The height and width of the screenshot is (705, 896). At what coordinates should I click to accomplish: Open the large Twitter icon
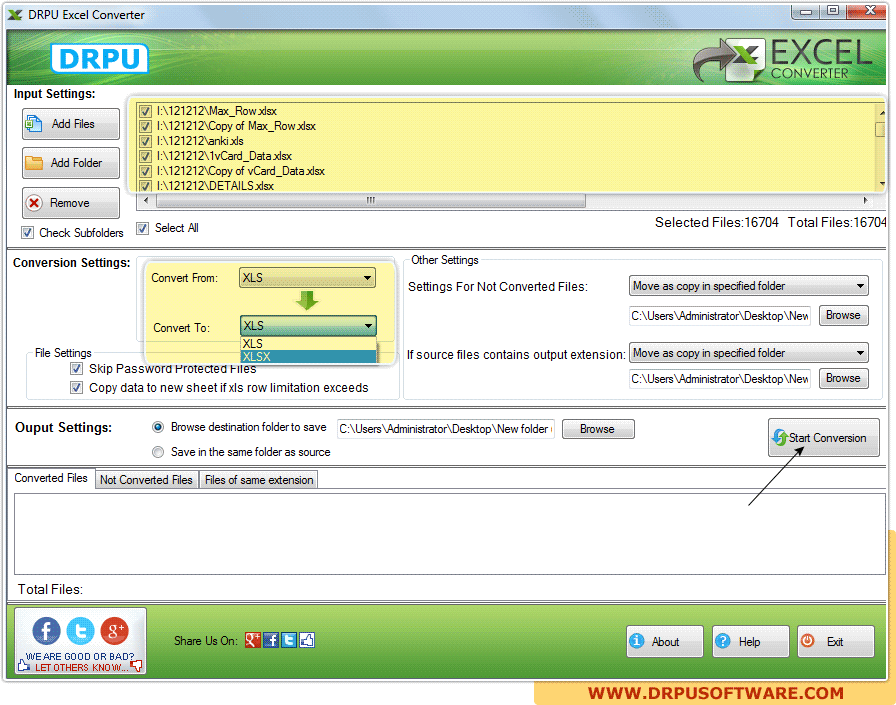tap(81, 631)
